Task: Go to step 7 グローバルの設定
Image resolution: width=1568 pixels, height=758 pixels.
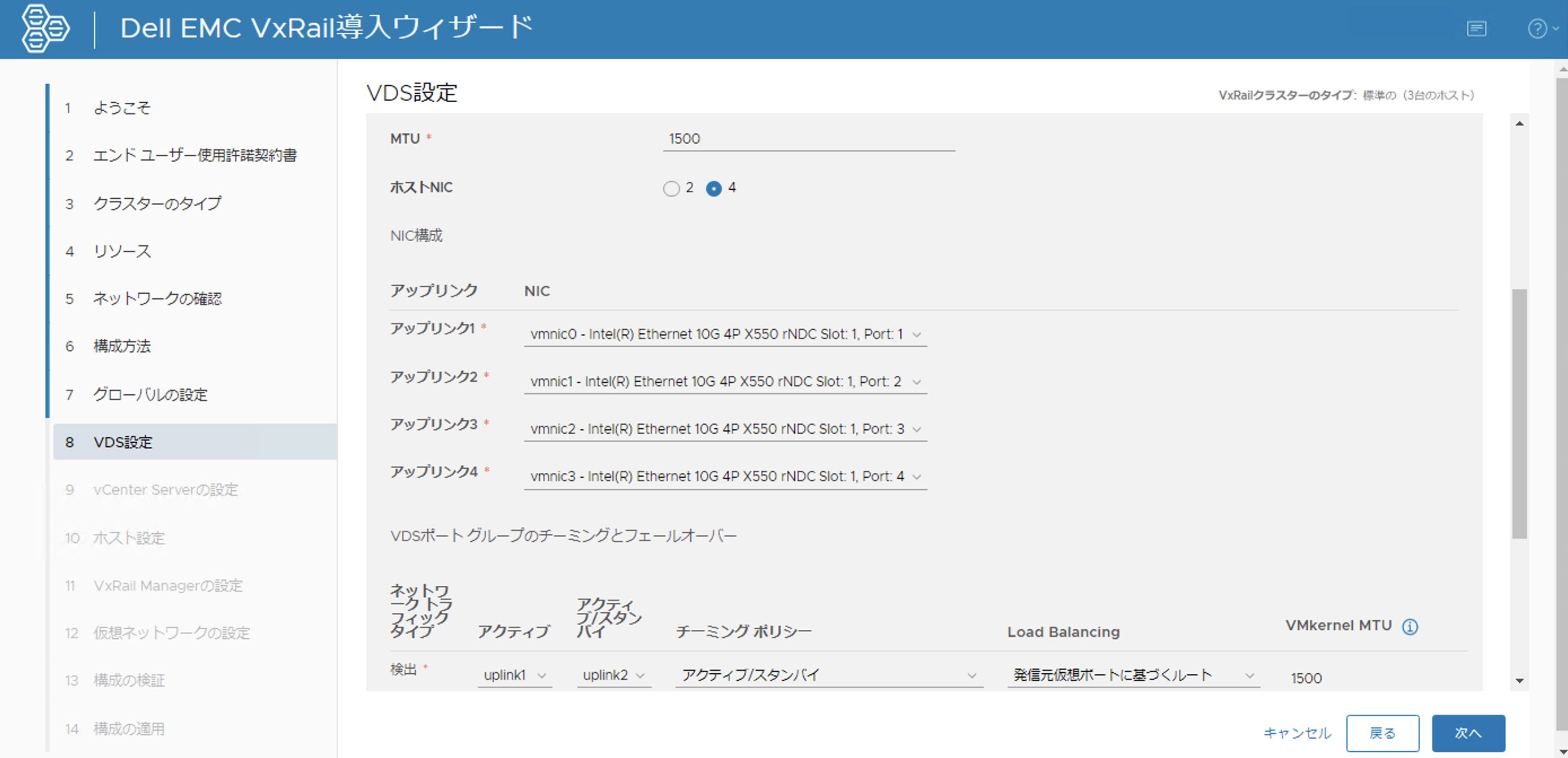Action: (150, 394)
